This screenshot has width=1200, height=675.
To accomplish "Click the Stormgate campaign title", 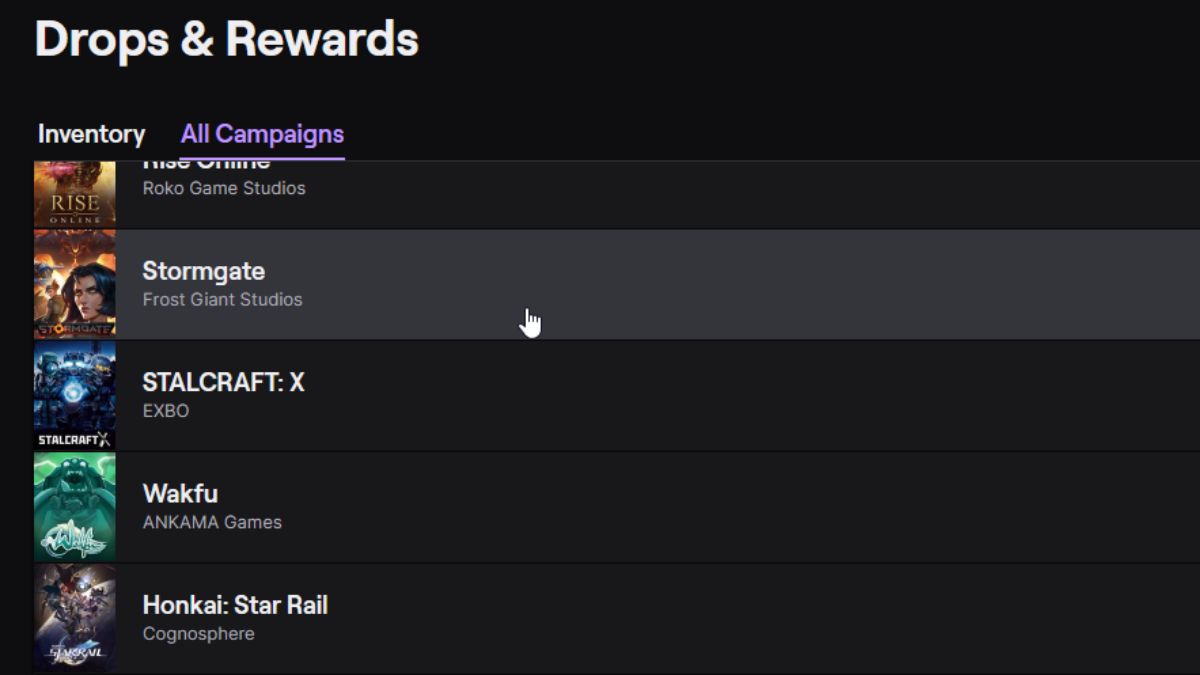I will point(204,271).
